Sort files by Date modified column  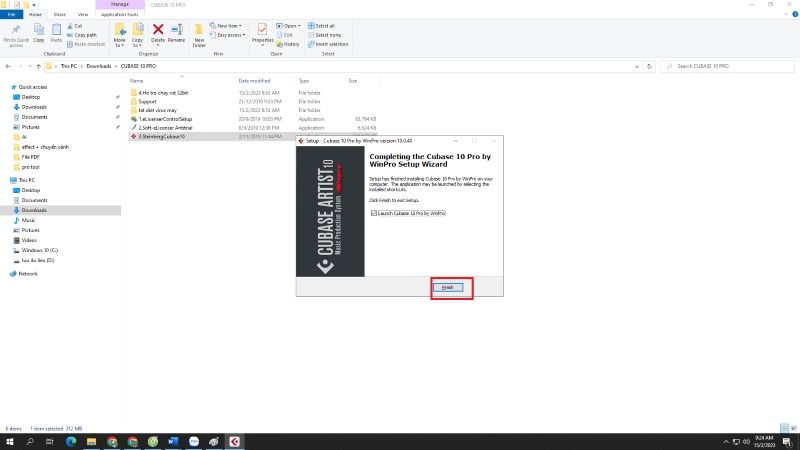click(254, 81)
